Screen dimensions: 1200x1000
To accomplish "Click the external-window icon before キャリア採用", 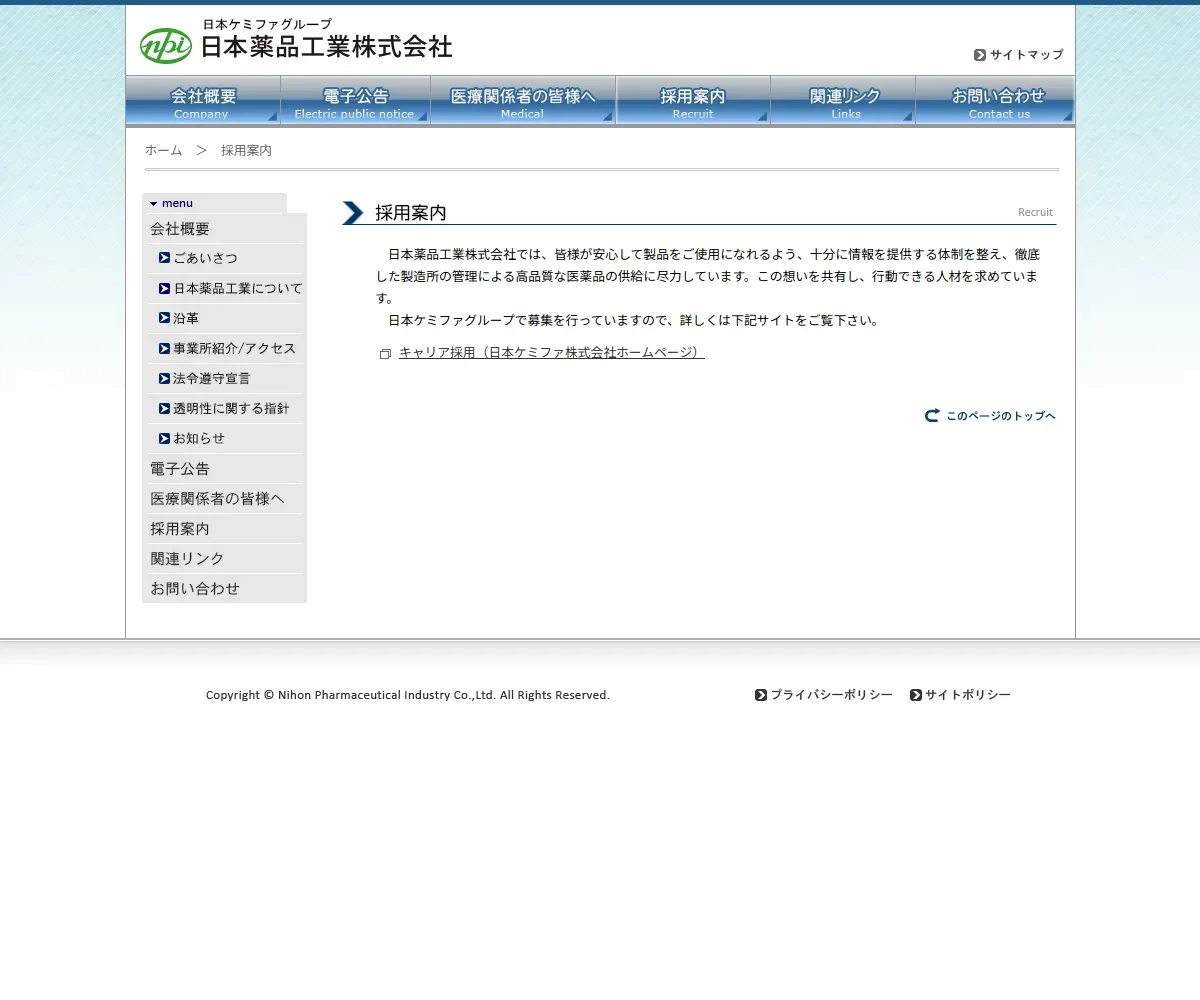I will coord(385,354).
